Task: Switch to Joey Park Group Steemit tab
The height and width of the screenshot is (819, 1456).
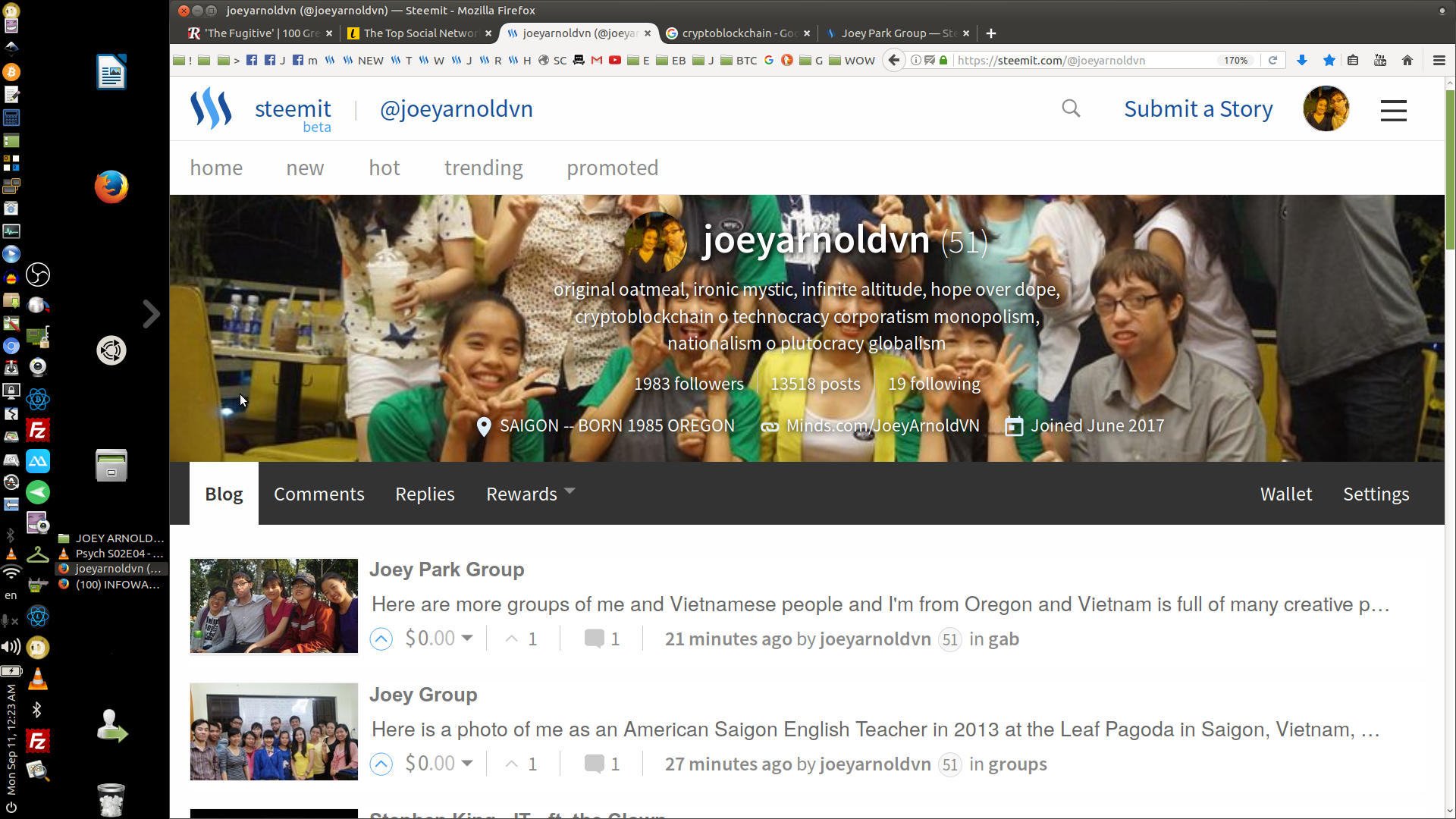Action: point(897,33)
